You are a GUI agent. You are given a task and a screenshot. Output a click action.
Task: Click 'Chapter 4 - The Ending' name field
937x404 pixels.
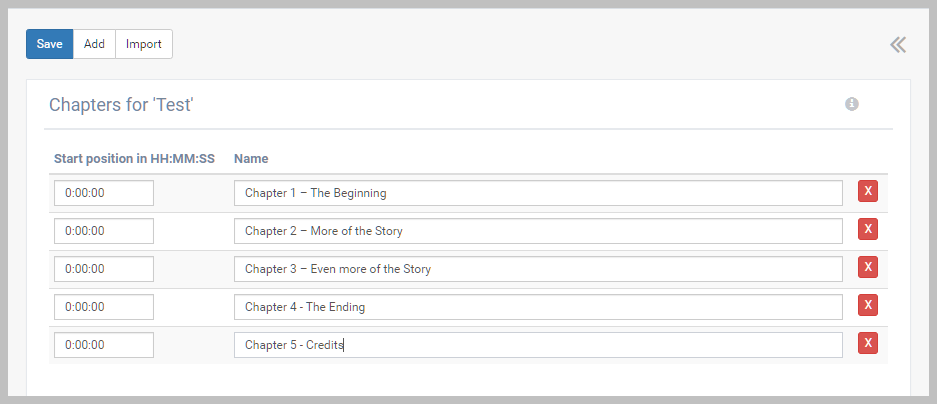click(538, 307)
